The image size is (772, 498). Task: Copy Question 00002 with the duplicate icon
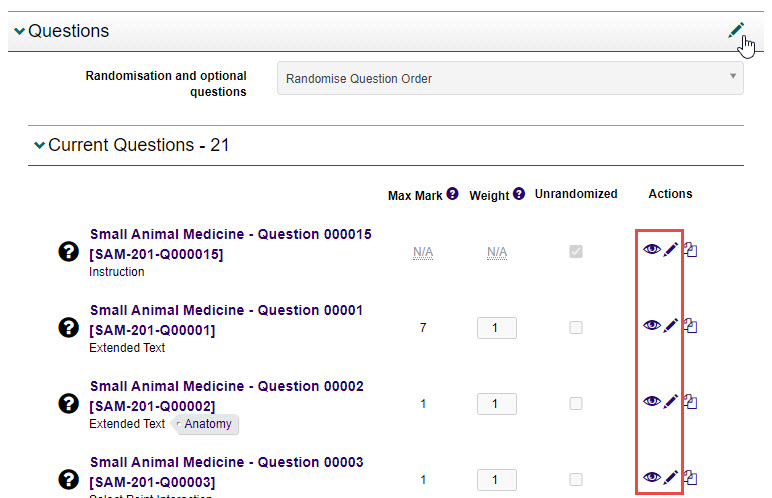click(690, 401)
